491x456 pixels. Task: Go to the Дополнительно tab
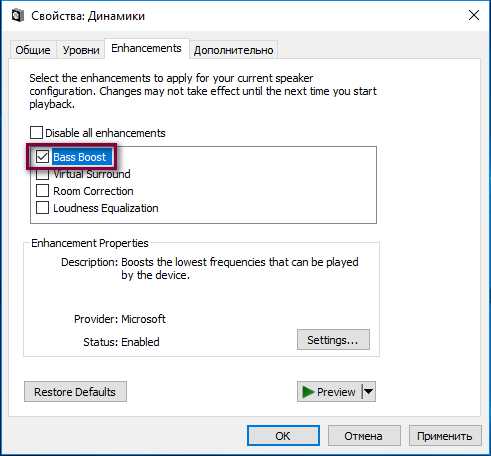pos(234,50)
